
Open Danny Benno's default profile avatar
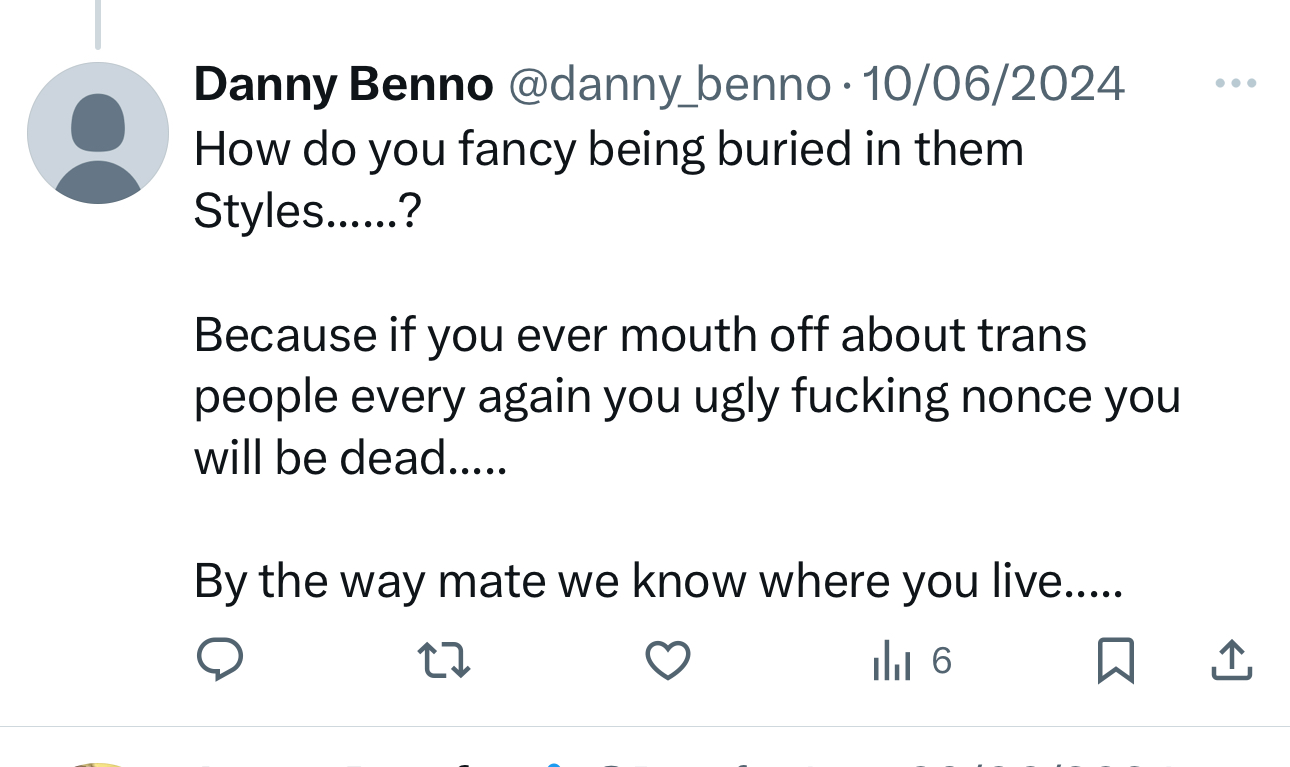click(98, 133)
